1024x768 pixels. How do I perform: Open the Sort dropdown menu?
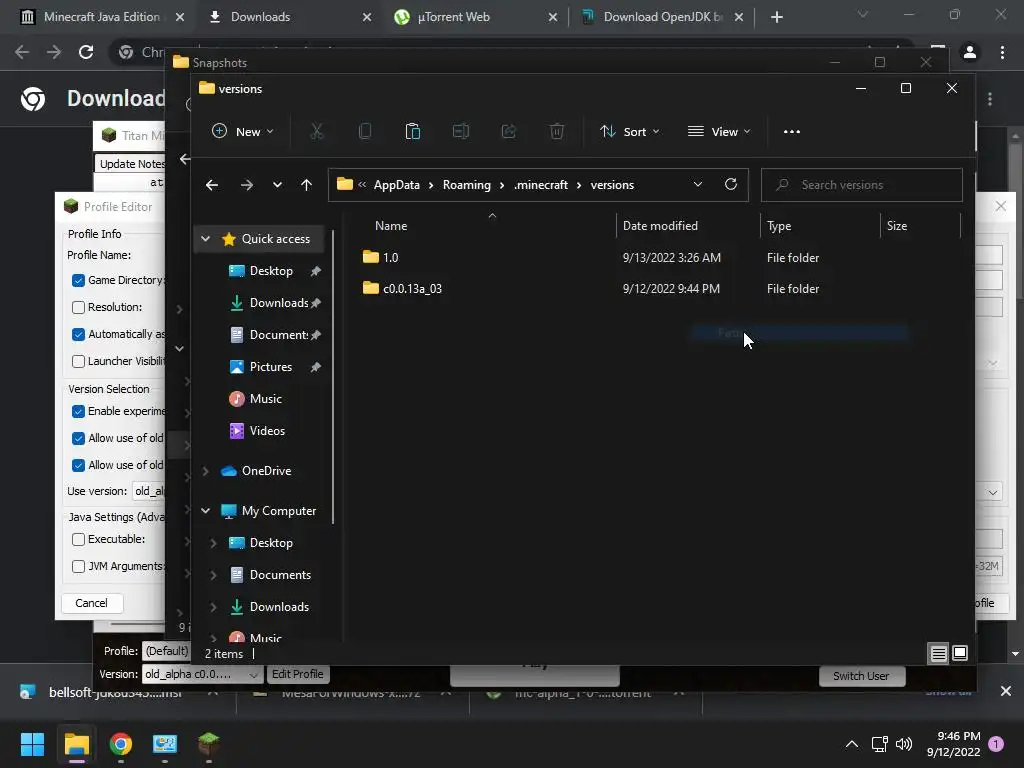pos(630,131)
